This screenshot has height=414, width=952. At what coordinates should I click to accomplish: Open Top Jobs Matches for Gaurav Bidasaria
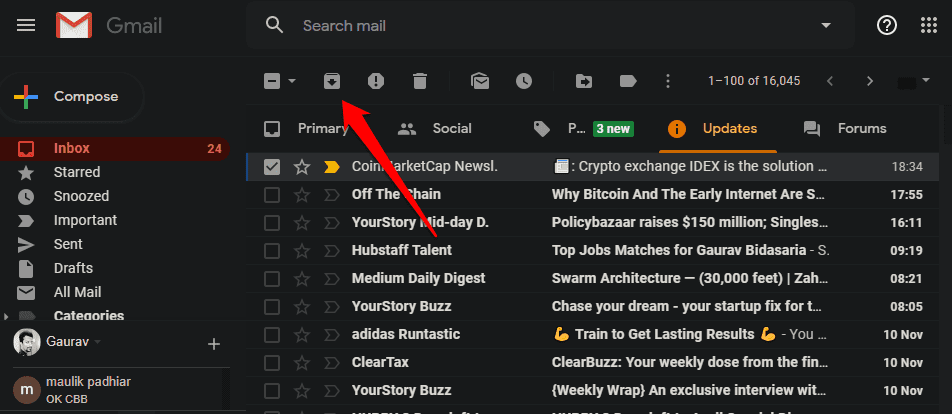click(593, 251)
